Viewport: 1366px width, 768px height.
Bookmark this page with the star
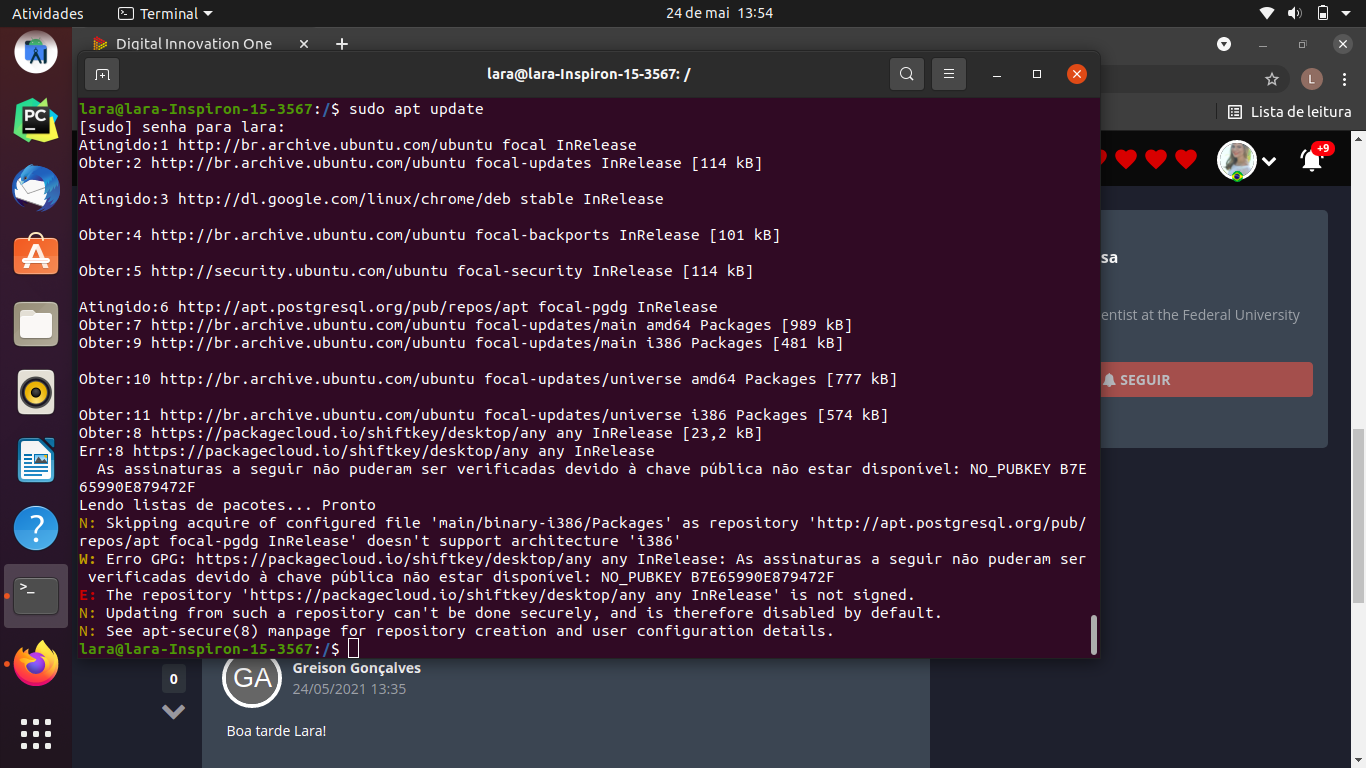1272,79
